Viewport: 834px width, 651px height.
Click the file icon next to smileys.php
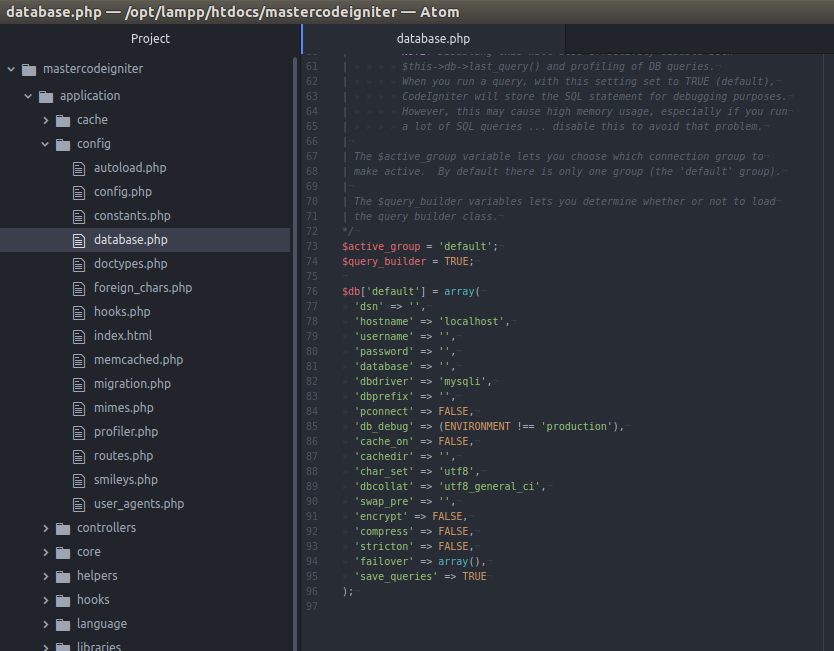click(x=81, y=479)
